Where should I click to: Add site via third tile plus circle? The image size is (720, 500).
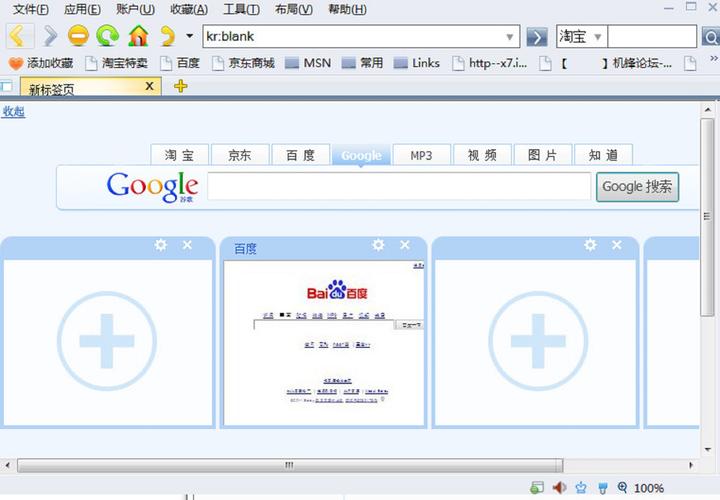click(538, 341)
